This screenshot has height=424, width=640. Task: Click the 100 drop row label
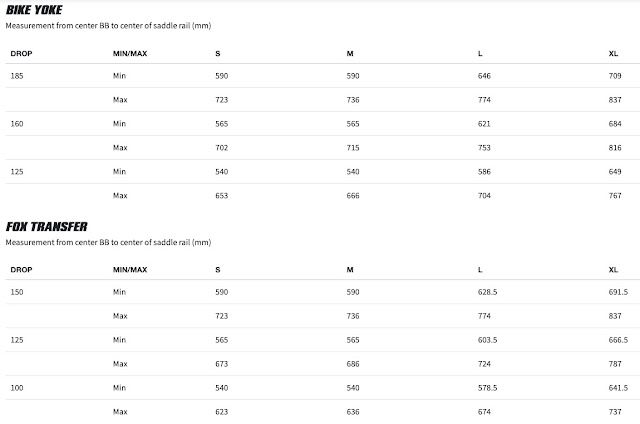[17, 388]
